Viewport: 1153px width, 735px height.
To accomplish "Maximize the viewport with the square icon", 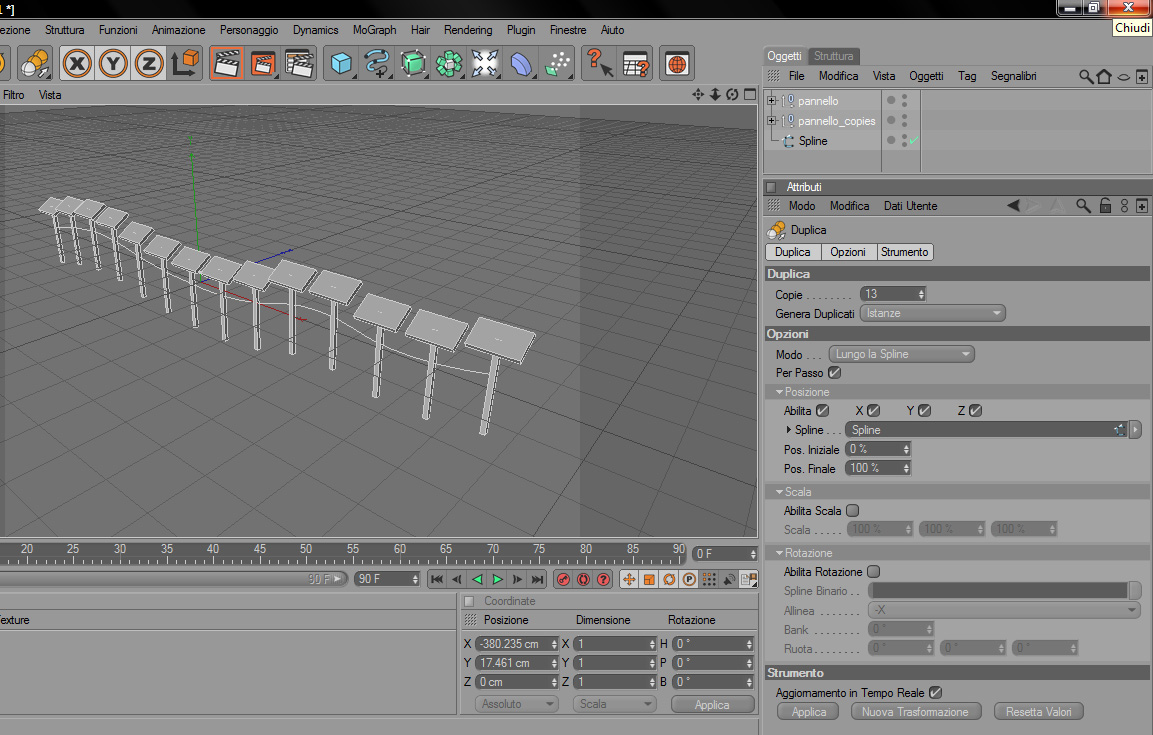I will [750, 94].
